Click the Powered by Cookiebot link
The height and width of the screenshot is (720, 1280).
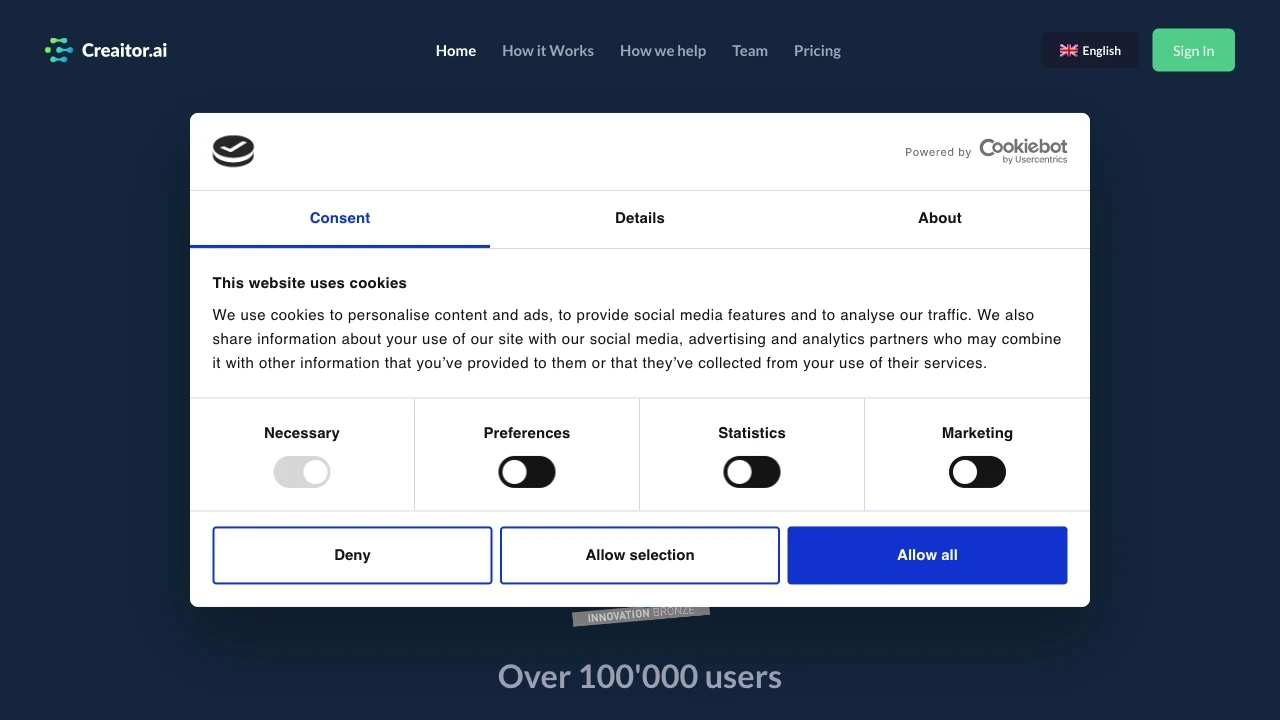coord(985,151)
